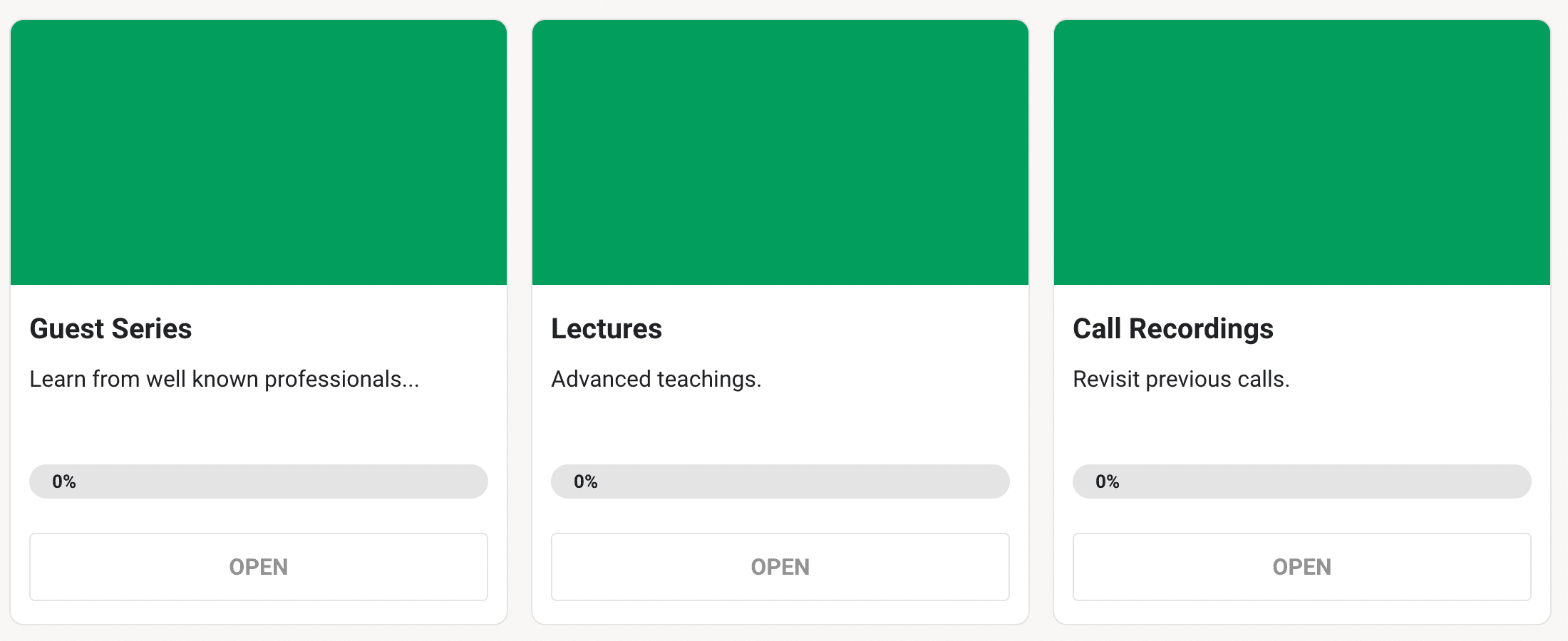Viewport: 1568px width, 641px height.
Task: Open the Guest Series course
Action: tap(259, 567)
